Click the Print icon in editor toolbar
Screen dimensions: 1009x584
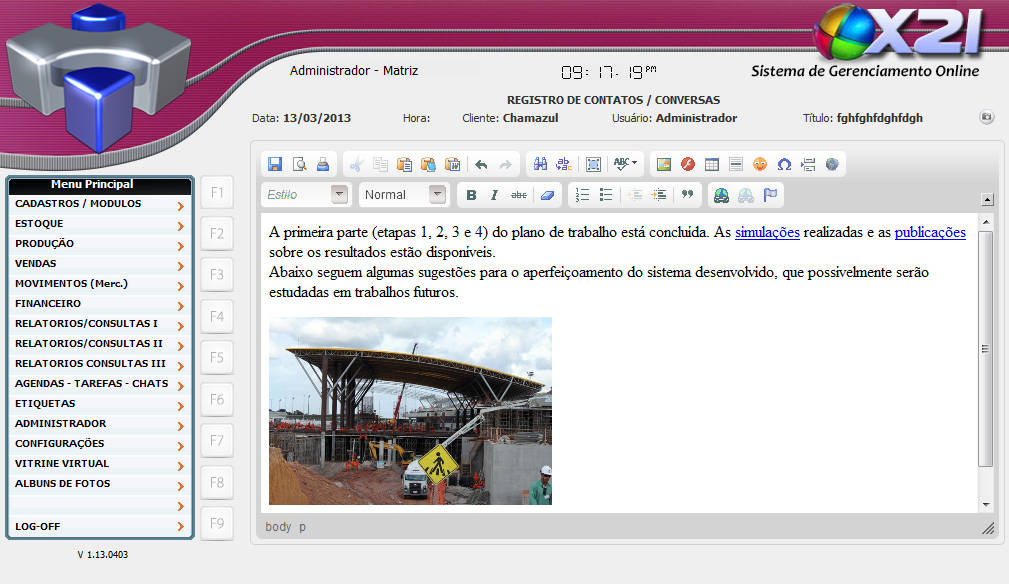322,165
